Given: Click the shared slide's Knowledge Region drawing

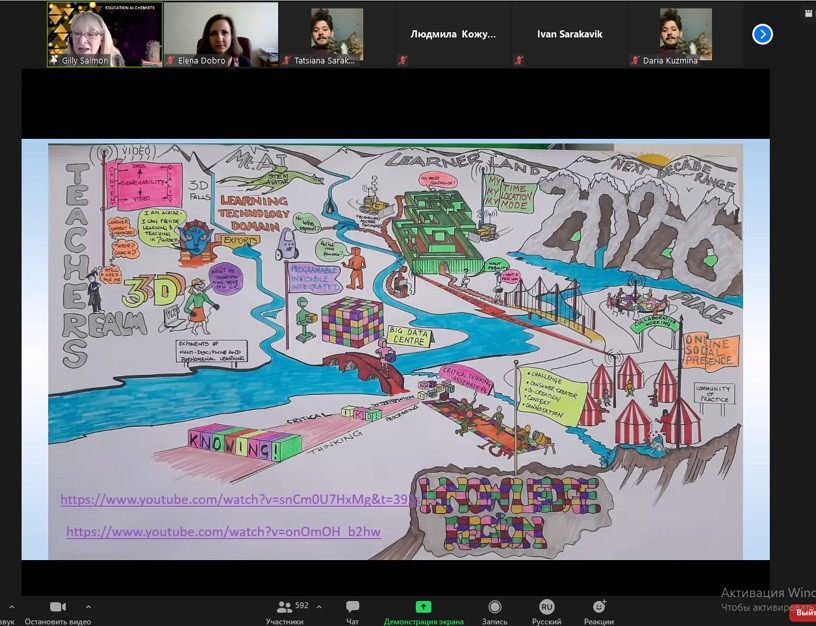Looking at the screenshot, I should click(509, 514).
